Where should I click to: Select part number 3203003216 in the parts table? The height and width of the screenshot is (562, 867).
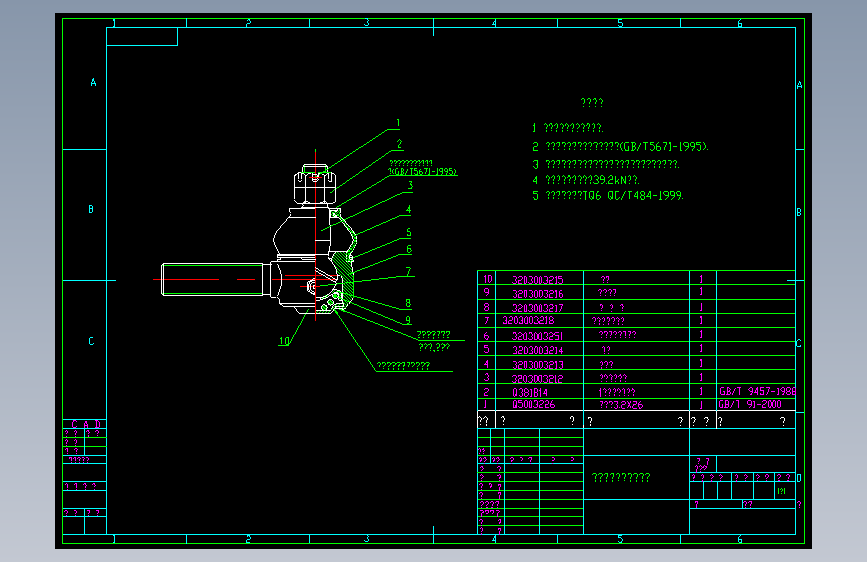tap(537, 294)
